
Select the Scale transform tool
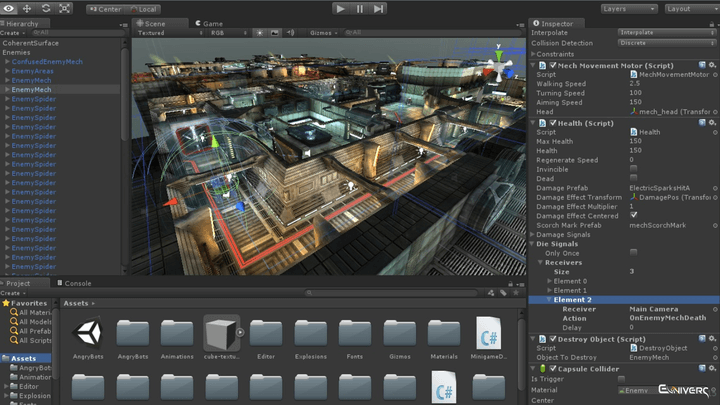click(x=65, y=8)
